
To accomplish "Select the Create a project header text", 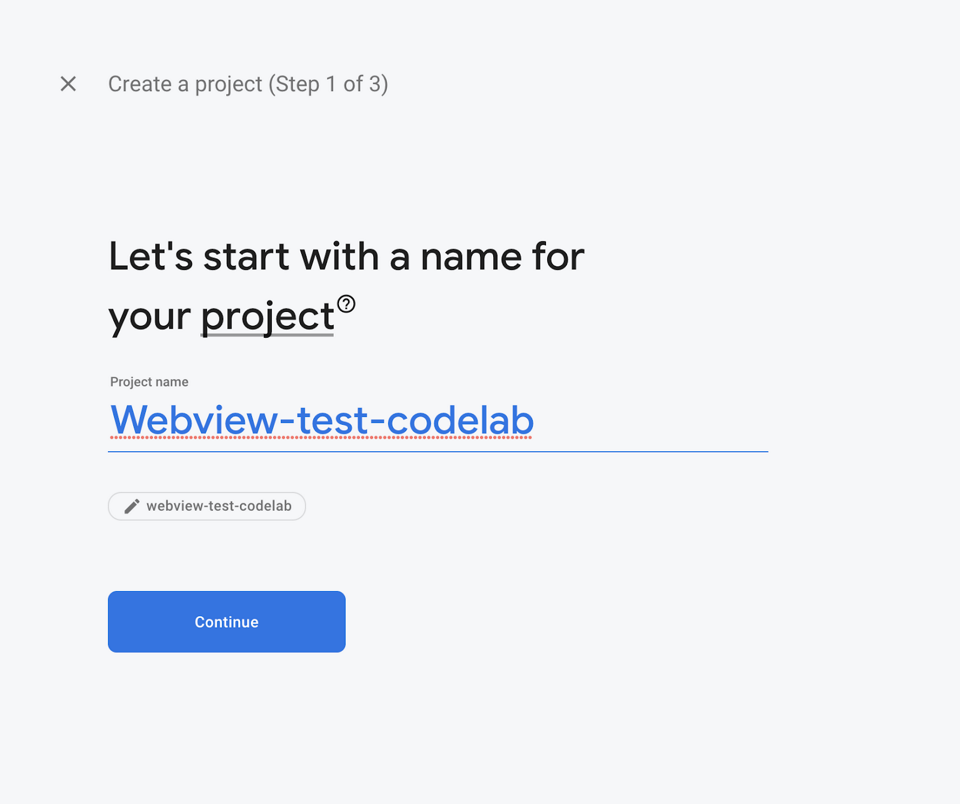I will 248,84.
